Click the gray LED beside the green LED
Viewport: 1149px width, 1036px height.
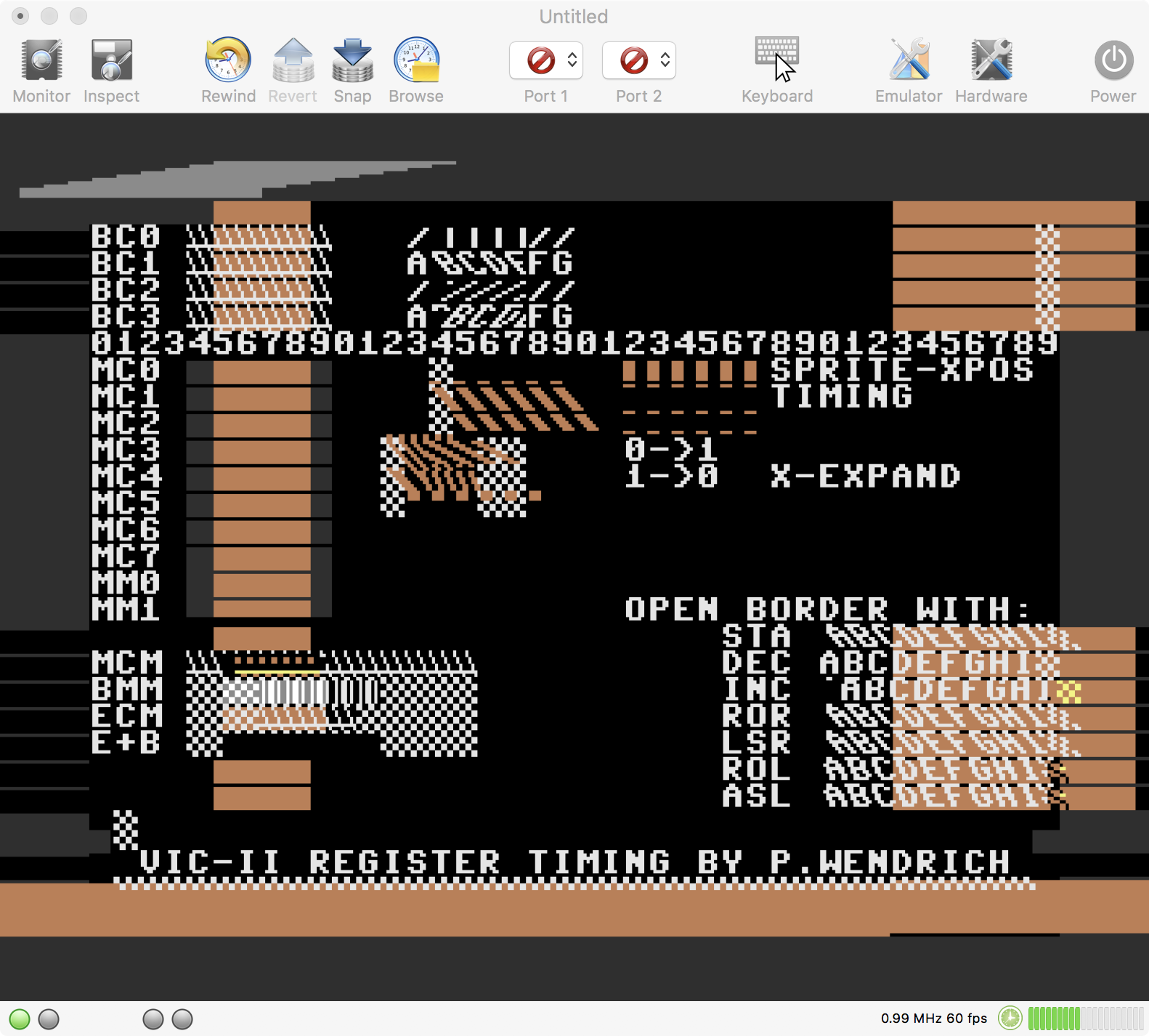[49, 1019]
